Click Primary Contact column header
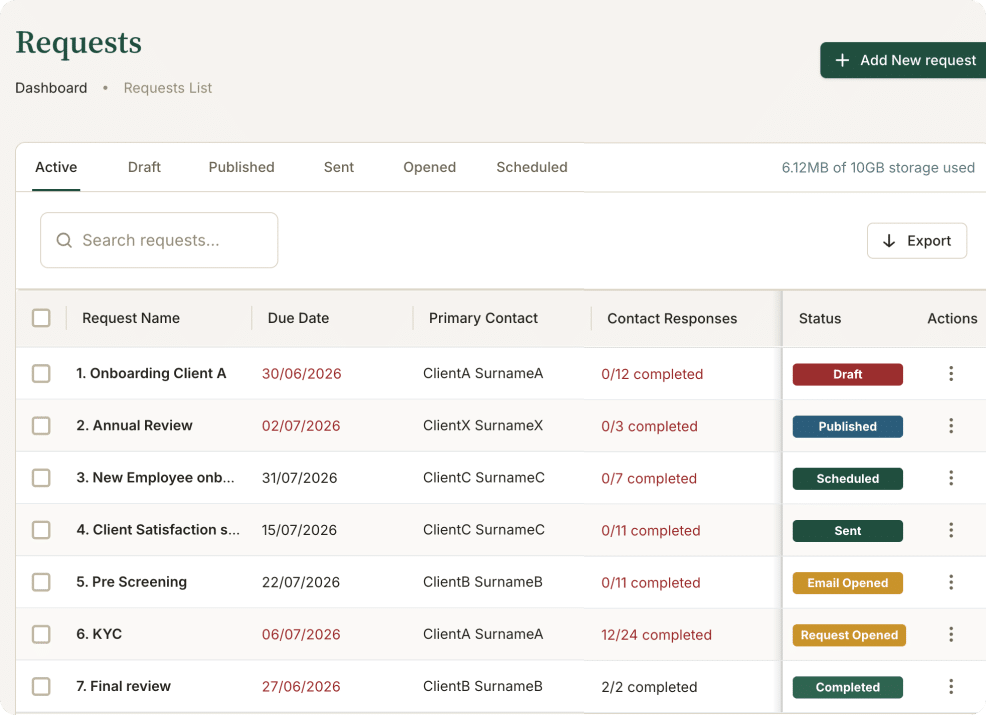The image size is (986, 715). [483, 318]
